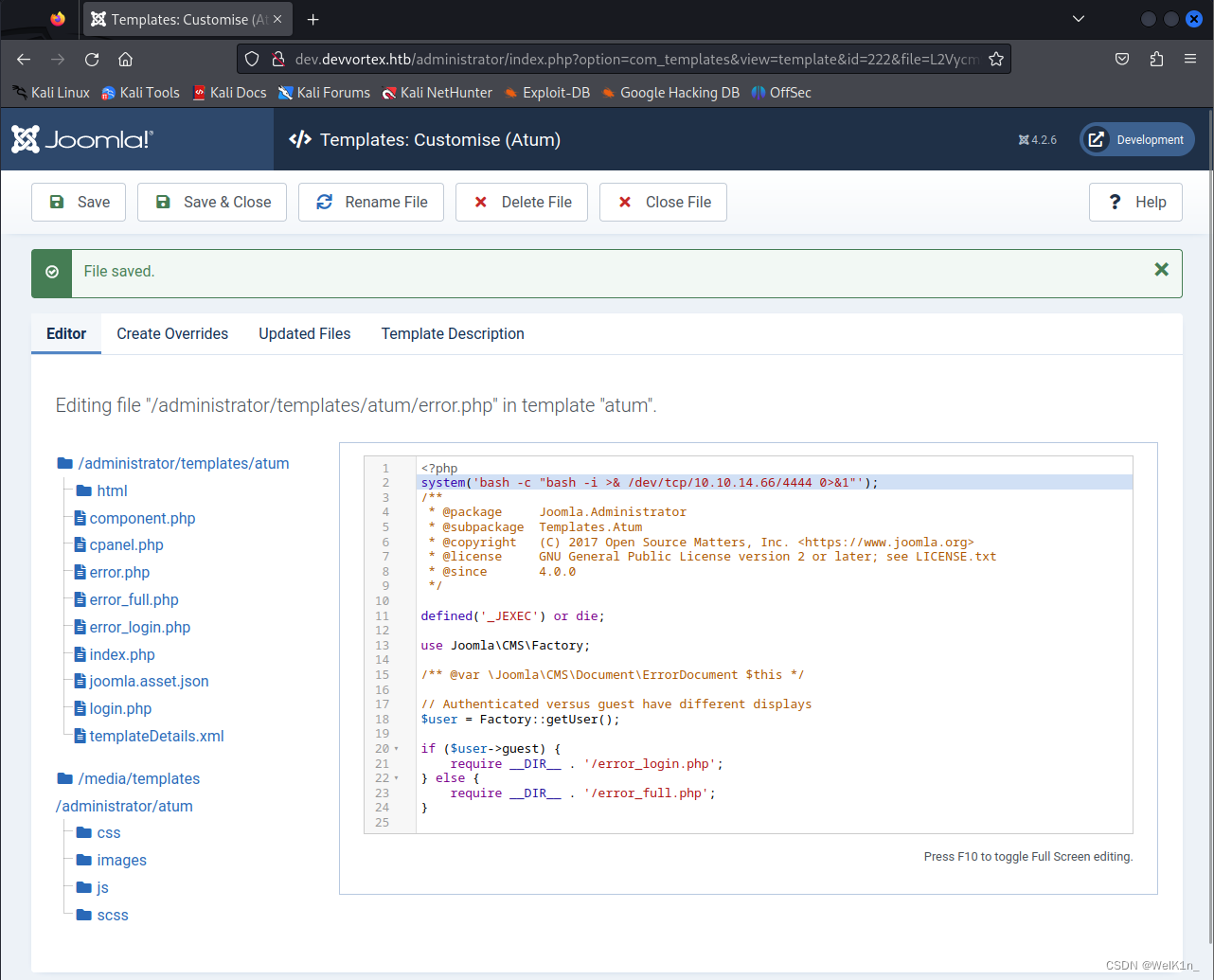
Task: Fold code at line 22 arrow
Action: pyautogui.click(x=396, y=778)
